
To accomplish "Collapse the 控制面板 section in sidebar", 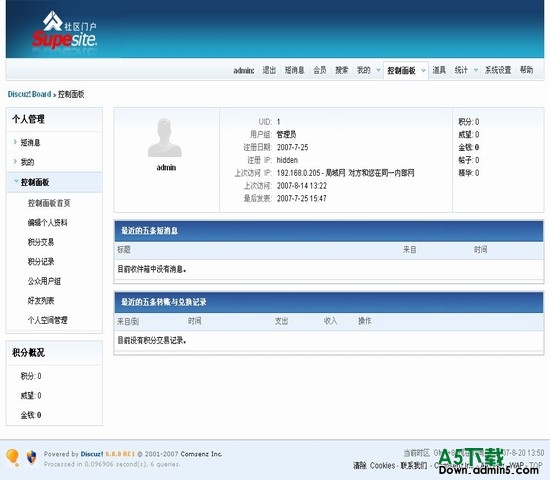I will tap(16, 181).
